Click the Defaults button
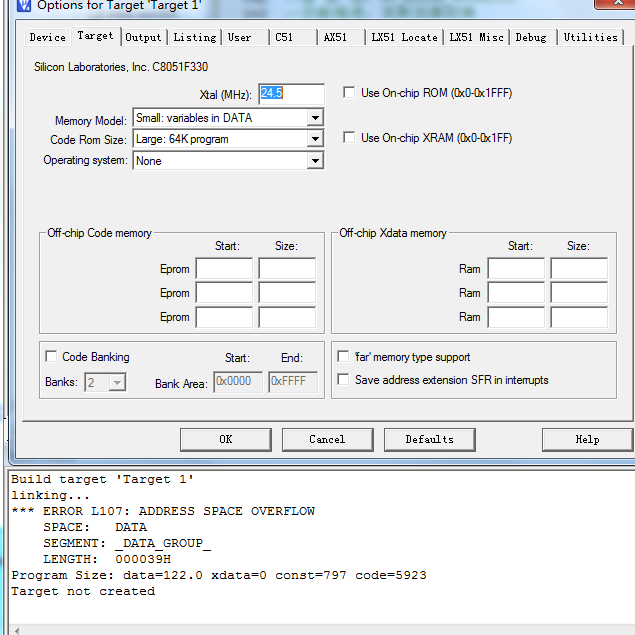 (430, 439)
